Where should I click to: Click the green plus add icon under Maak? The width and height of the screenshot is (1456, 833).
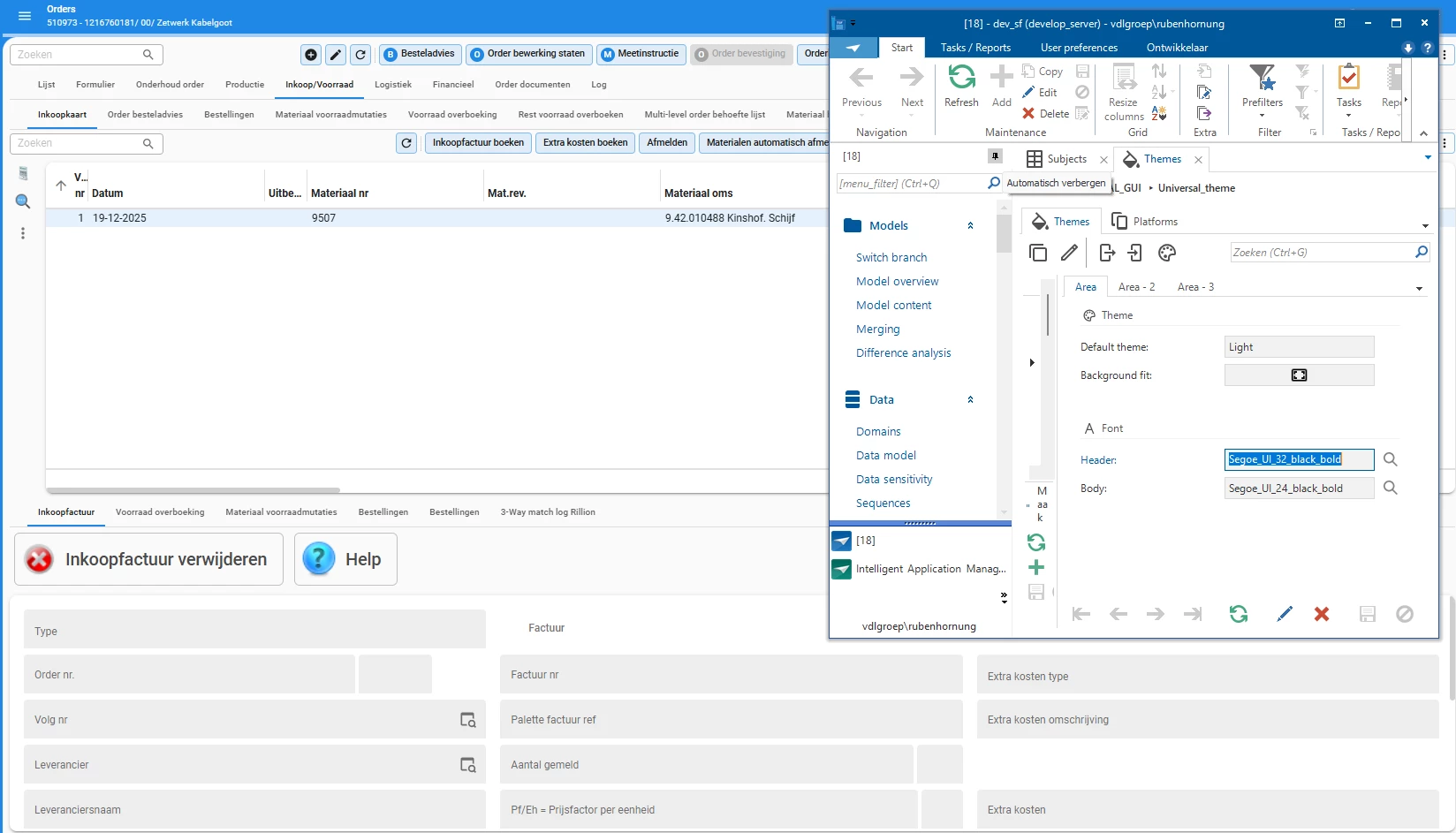1036,568
